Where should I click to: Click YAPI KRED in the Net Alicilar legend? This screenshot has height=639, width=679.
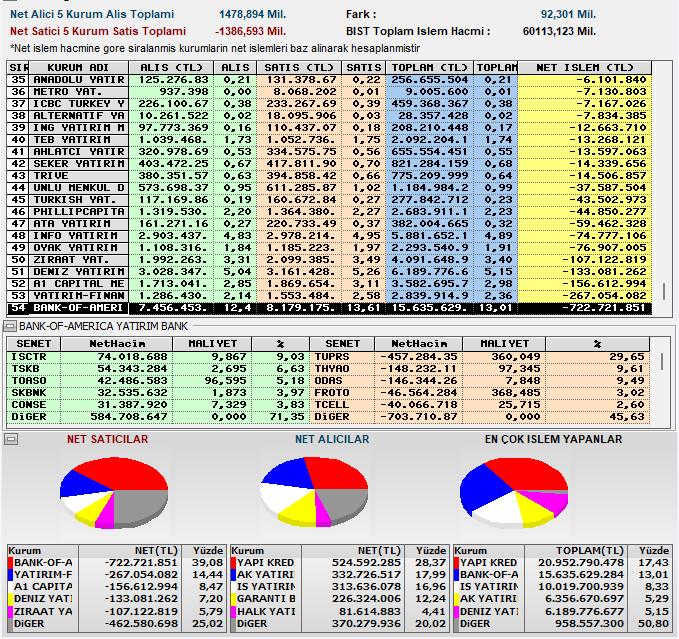(x=266, y=563)
